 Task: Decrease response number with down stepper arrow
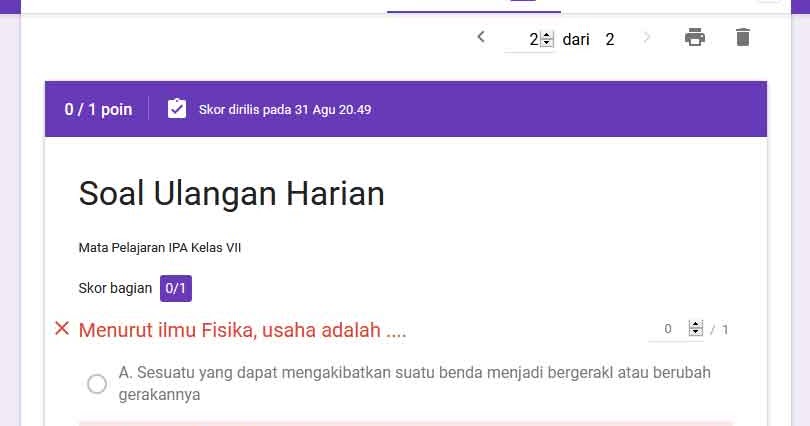547,43
